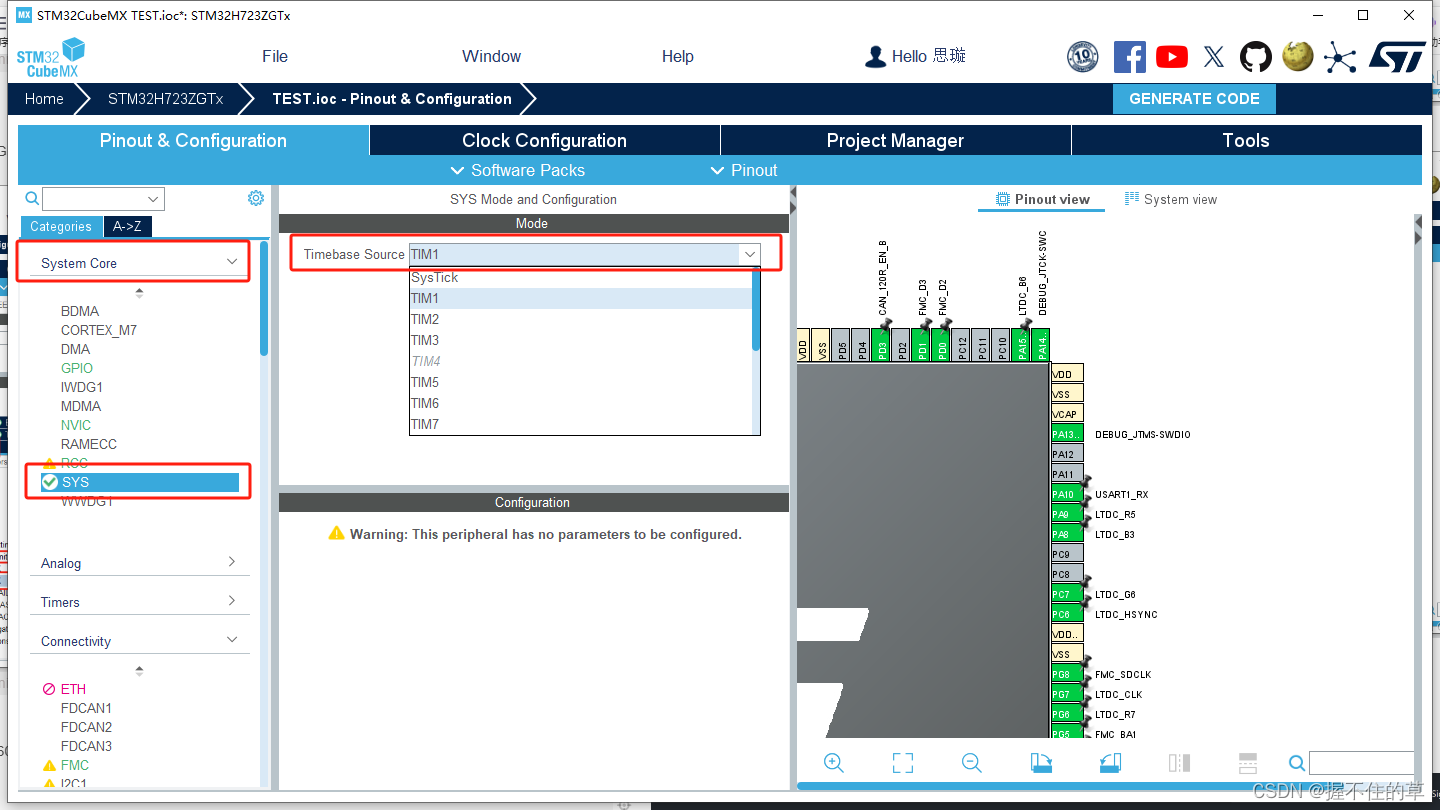Fit the pinout chip to view
This screenshot has width=1440, height=810.
(x=903, y=763)
